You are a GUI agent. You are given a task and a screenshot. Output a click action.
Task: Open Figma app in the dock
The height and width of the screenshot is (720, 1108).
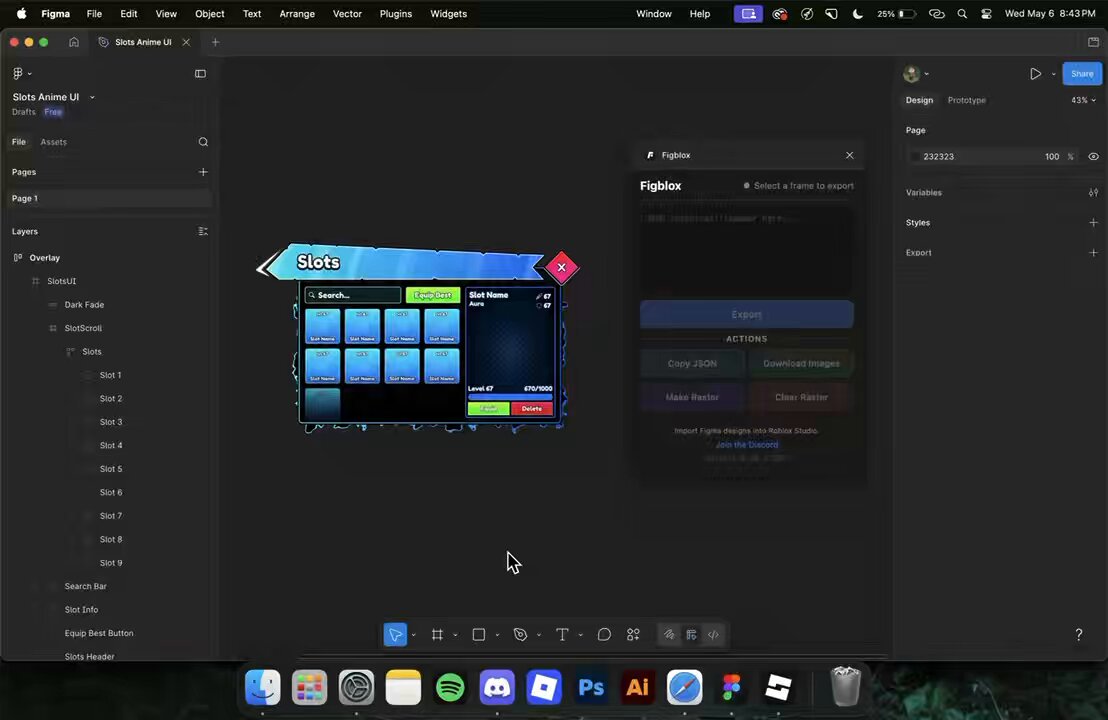tap(731, 687)
